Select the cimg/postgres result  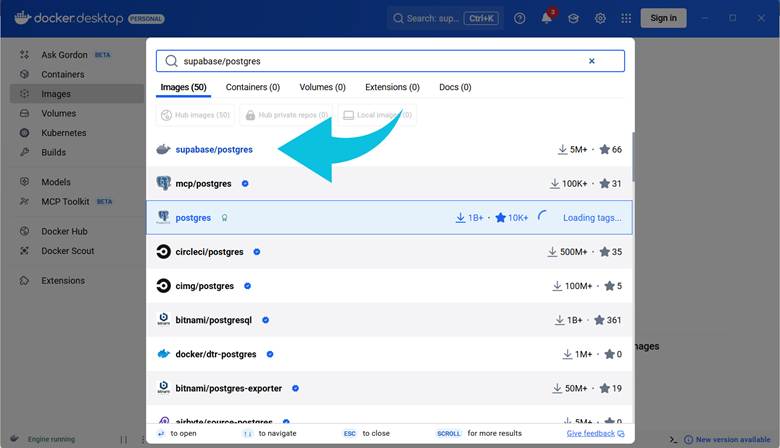(389, 286)
